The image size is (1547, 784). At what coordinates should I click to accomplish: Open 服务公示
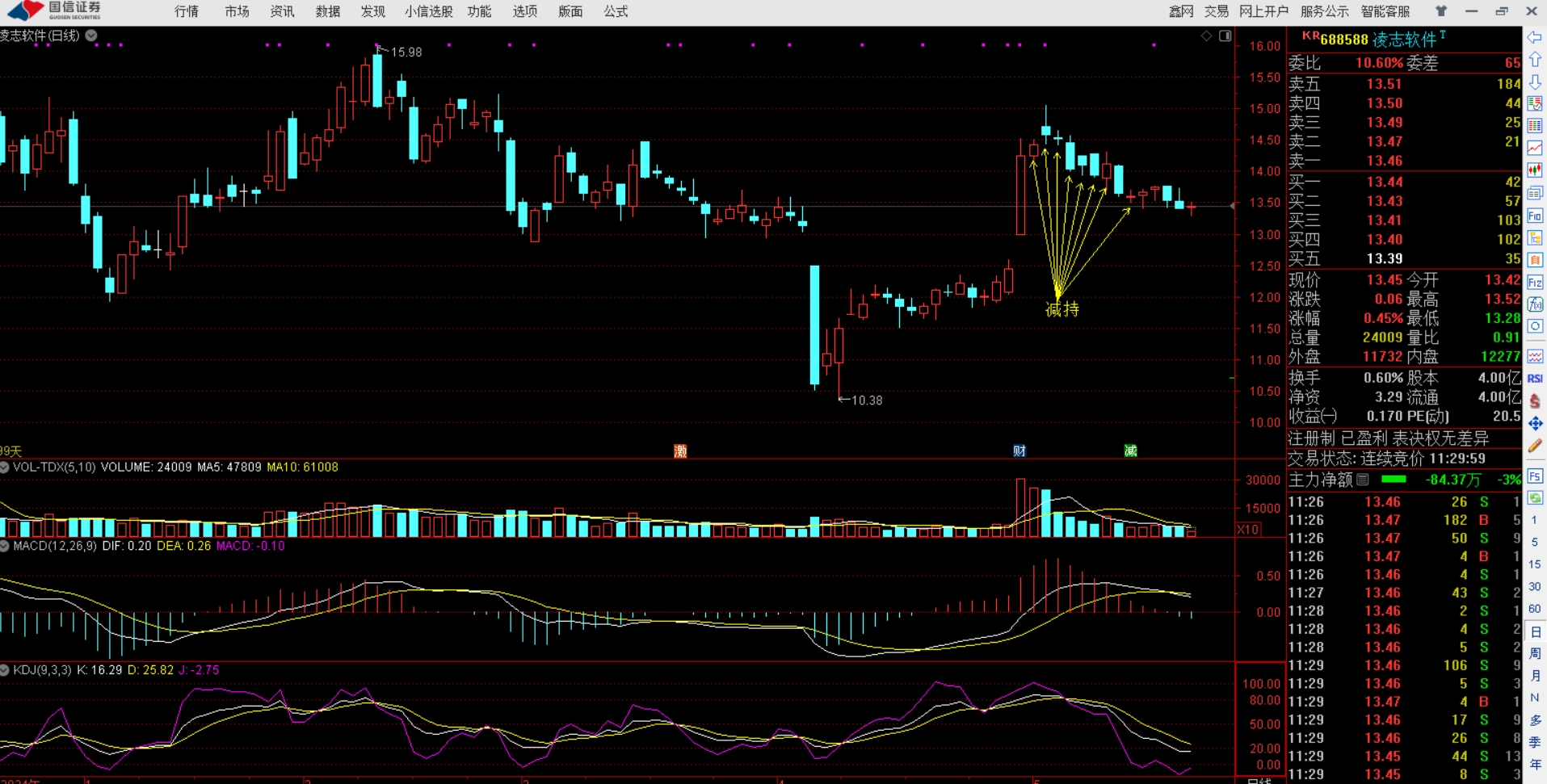(1325, 11)
